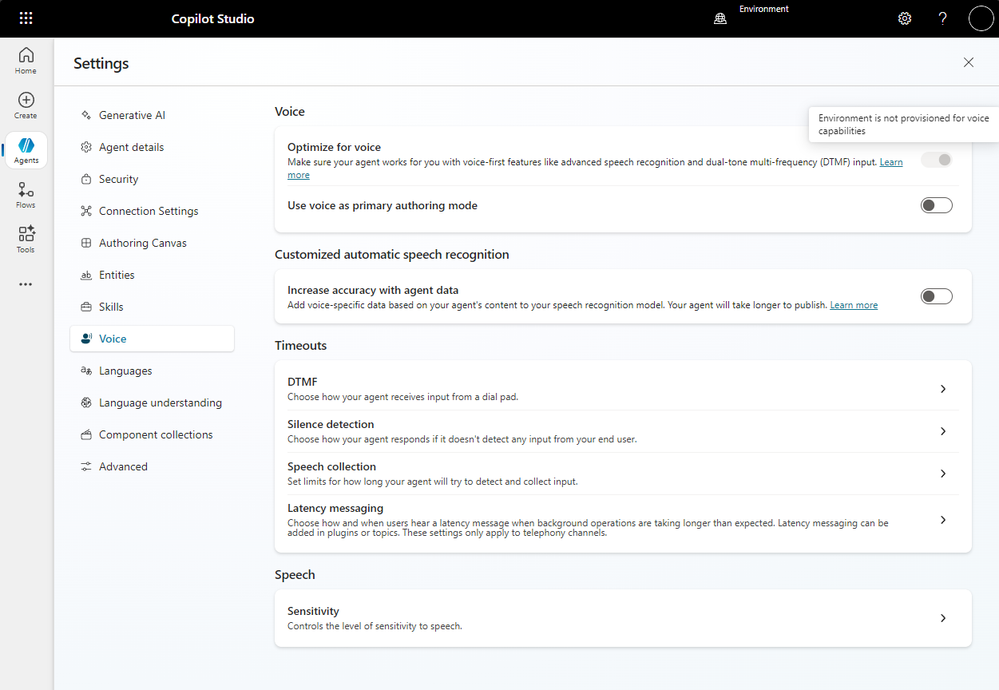Open Flows from the sidebar
Viewport: 999px width, 690px height.
pos(26,194)
